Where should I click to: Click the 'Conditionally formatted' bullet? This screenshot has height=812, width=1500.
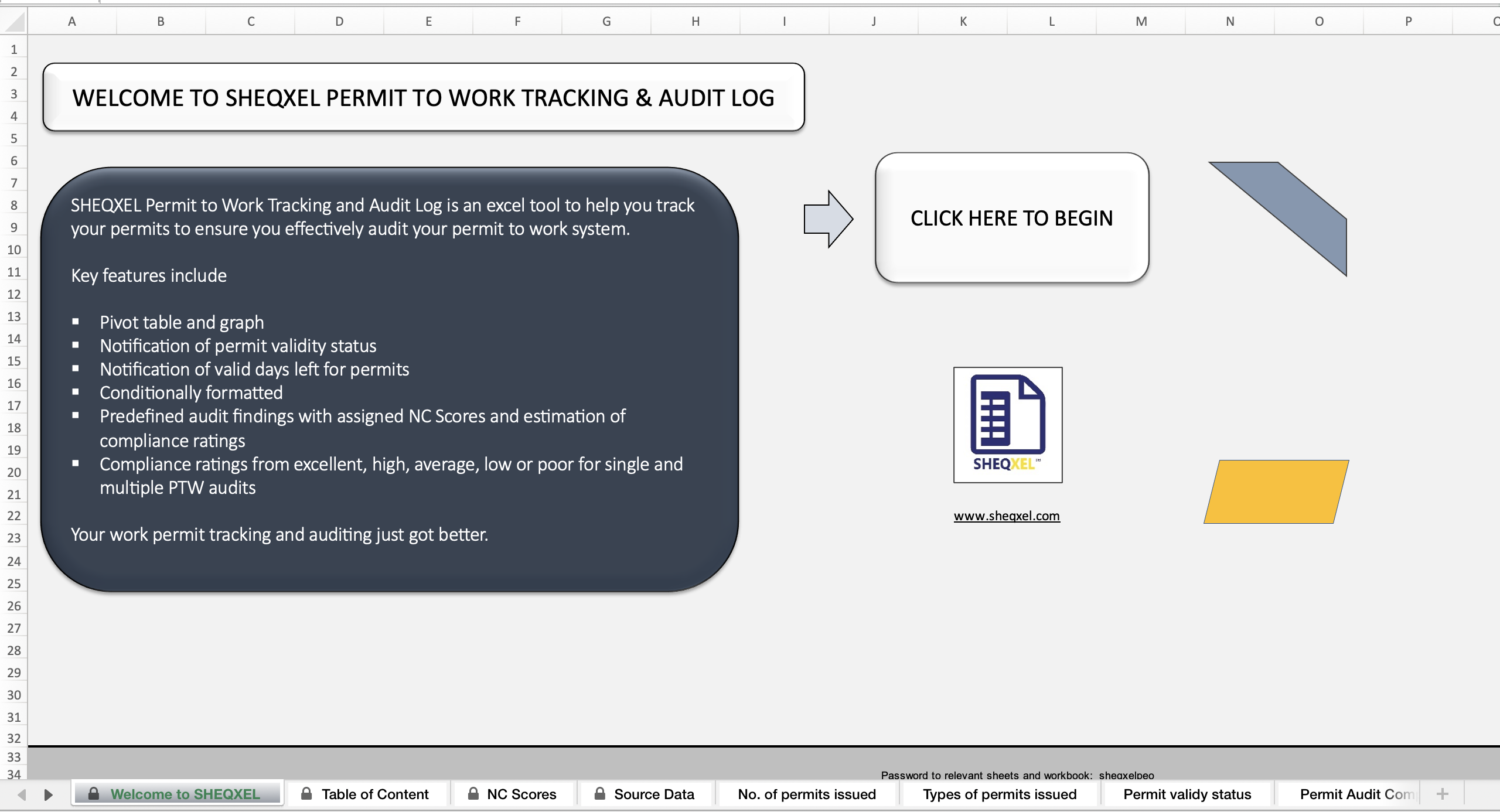click(191, 393)
